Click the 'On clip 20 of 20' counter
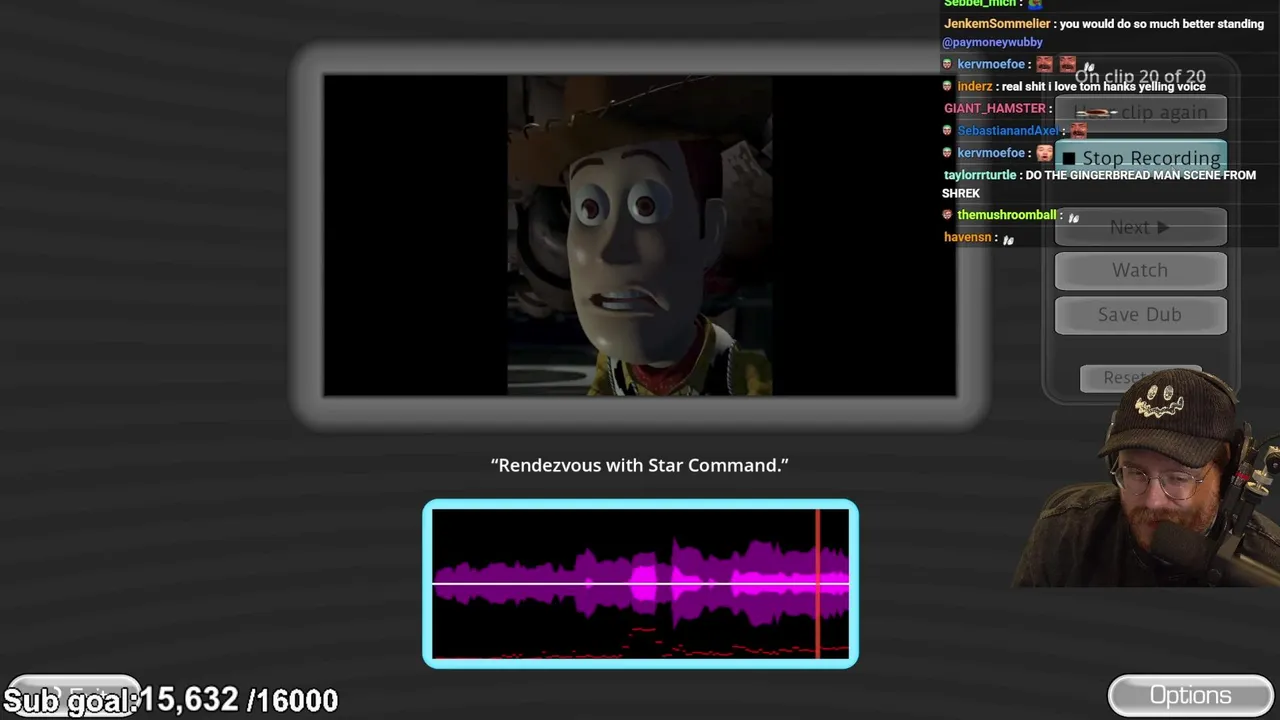This screenshot has height=720, width=1280. (x=1140, y=77)
